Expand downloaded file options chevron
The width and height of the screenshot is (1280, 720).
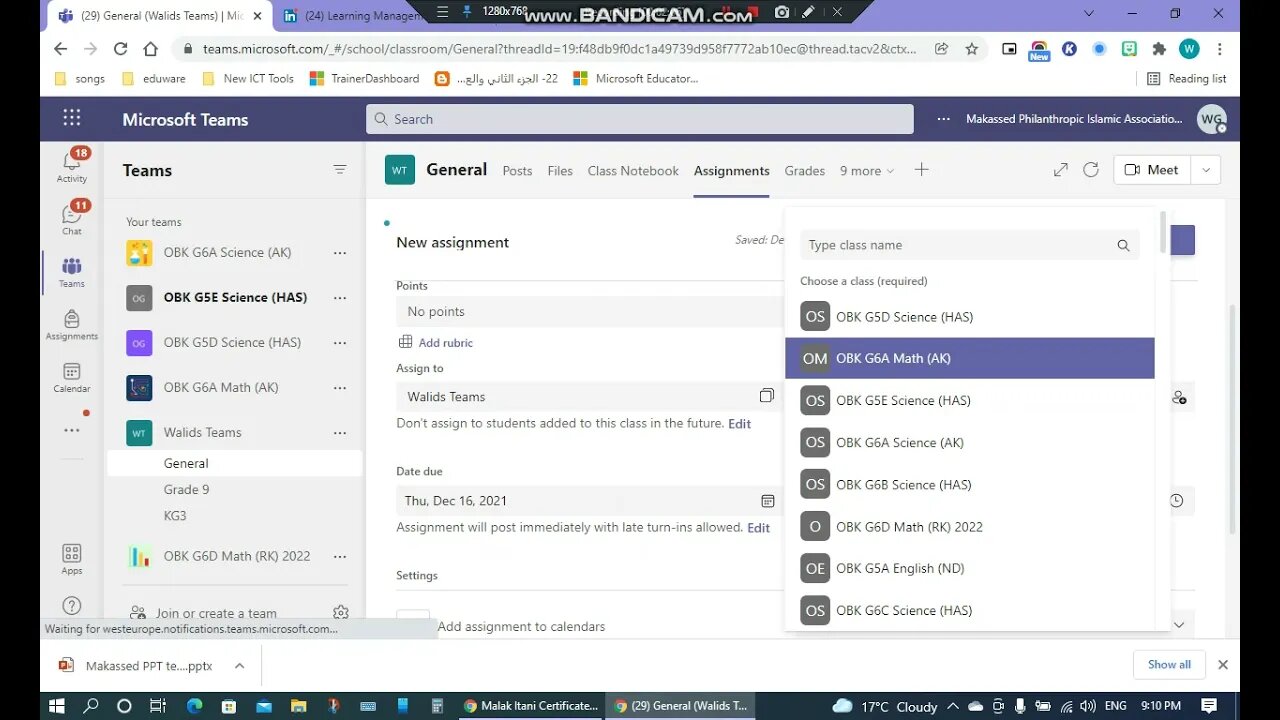239,665
